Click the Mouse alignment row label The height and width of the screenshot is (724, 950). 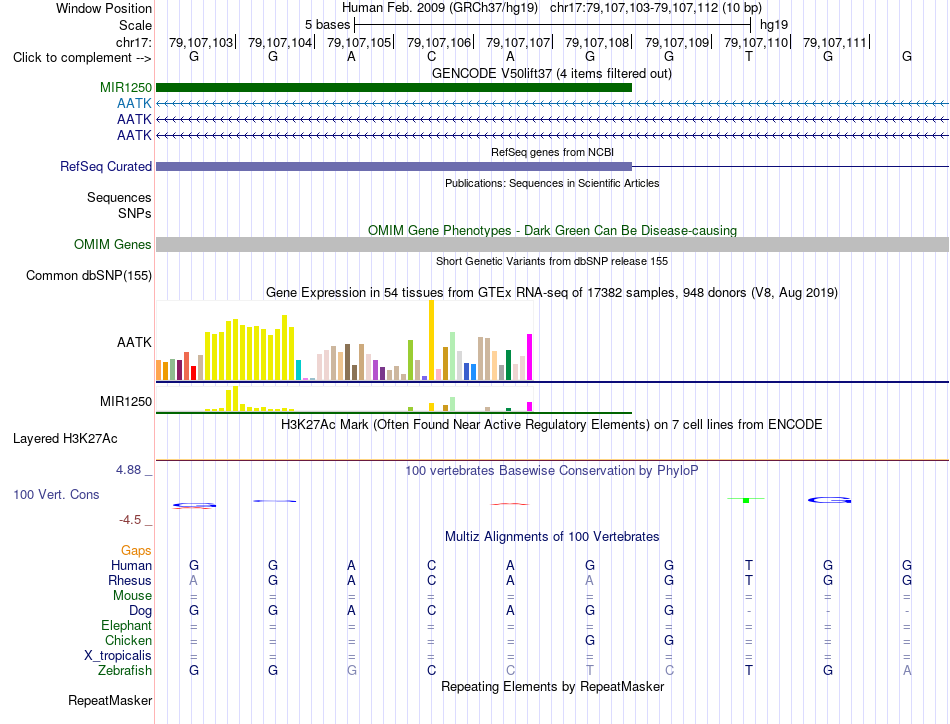pyautogui.click(x=132, y=596)
